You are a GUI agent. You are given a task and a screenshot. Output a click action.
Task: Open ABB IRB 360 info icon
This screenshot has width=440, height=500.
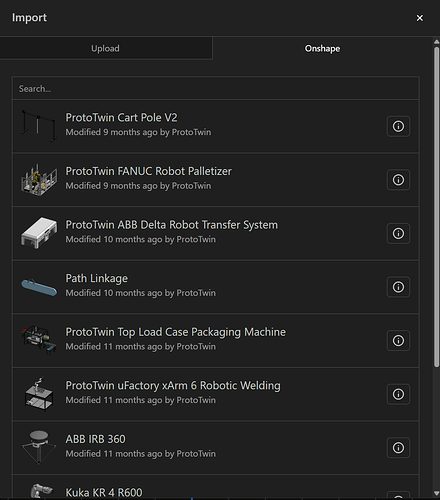[x=398, y=448]
